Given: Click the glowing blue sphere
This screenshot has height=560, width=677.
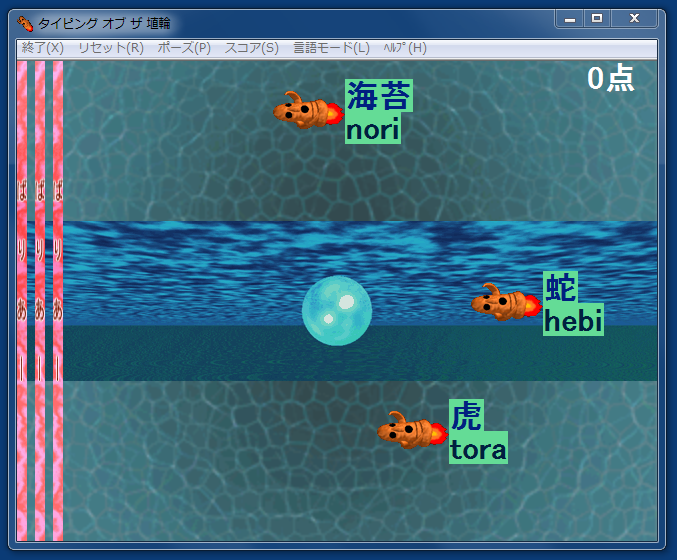Looking at the screenshot, I should tap(337, 311).
